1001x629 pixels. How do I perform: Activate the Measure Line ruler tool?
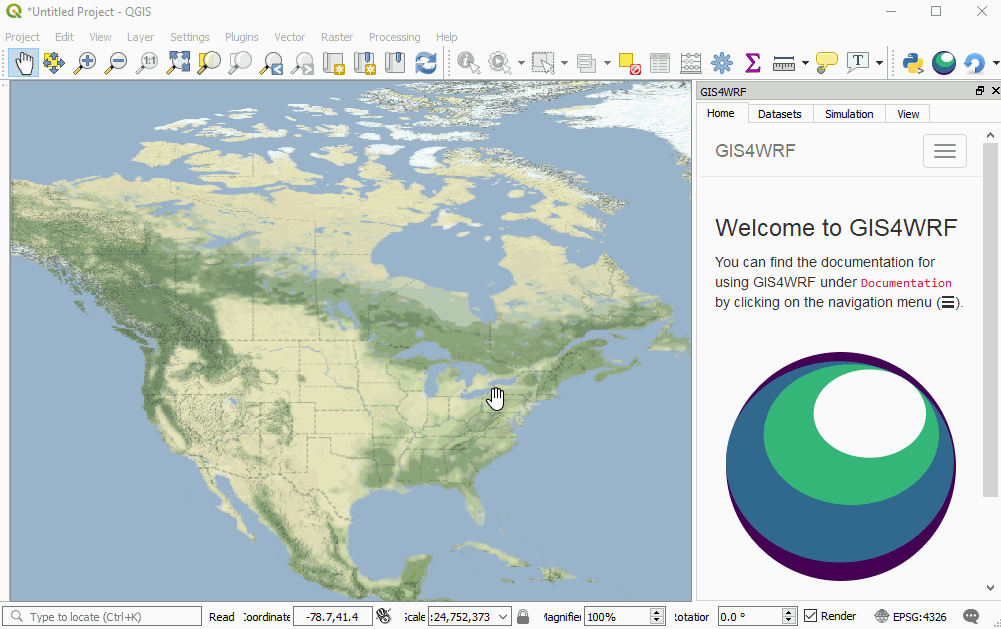pos(783,63)
